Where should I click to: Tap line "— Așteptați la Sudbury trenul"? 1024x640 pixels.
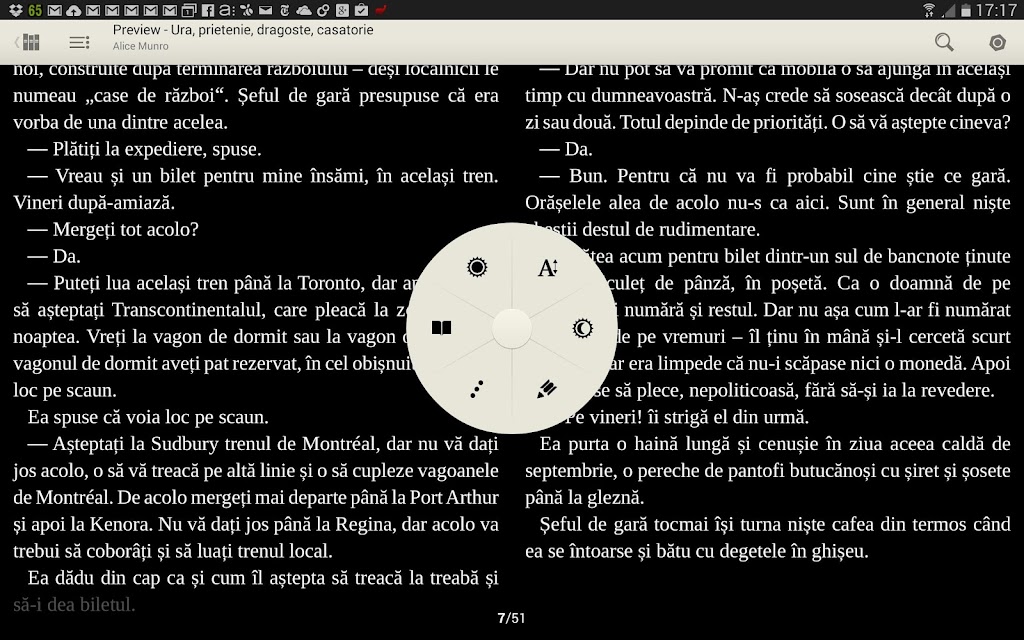click(x=263, y=443)
